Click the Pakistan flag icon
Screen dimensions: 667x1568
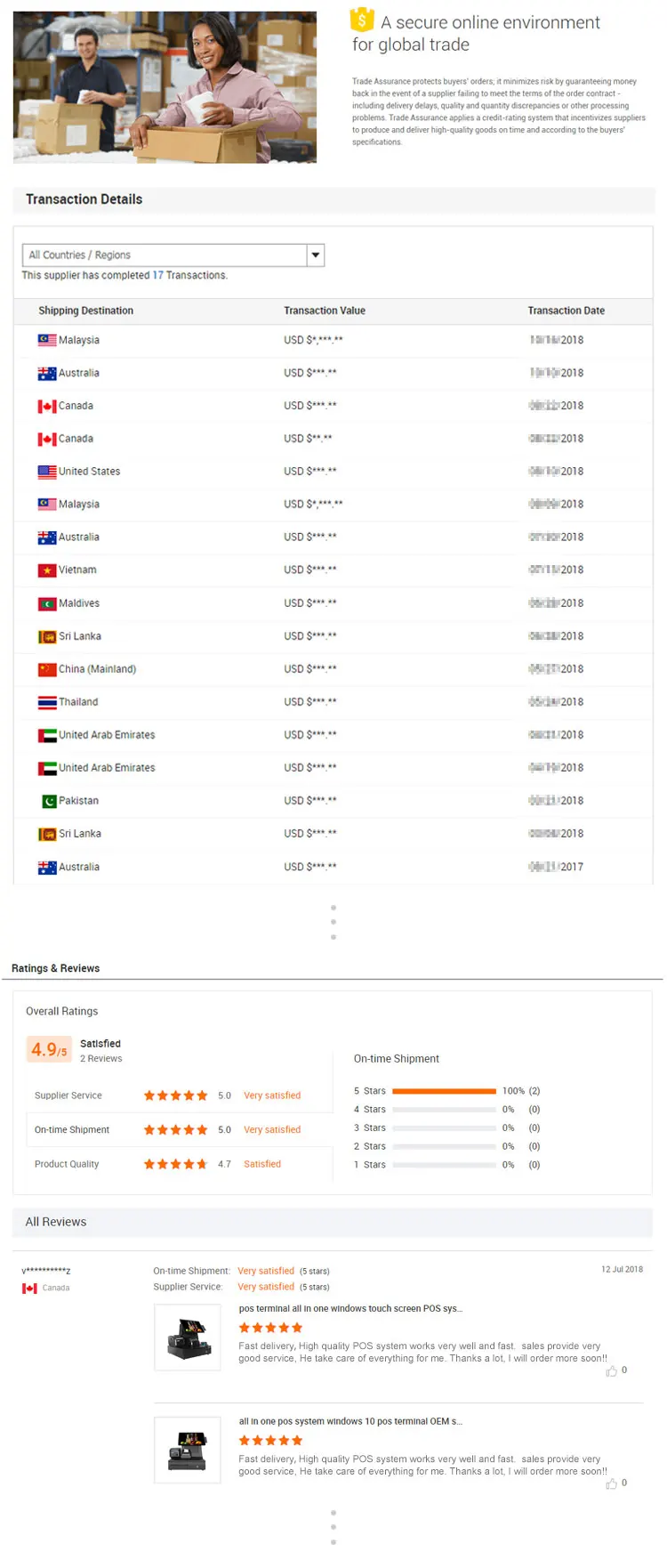49,801
